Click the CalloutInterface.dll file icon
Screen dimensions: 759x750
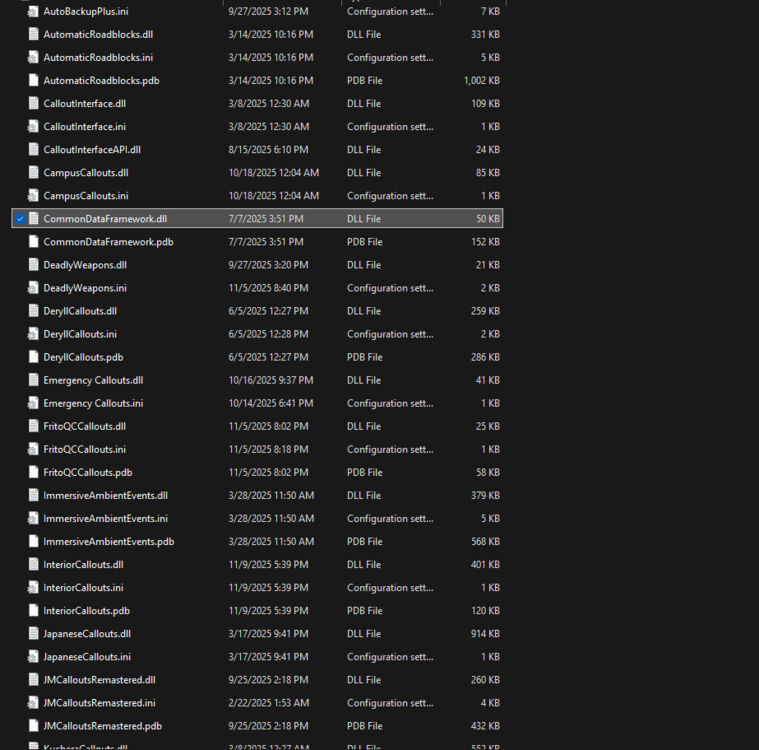(33, 104)
